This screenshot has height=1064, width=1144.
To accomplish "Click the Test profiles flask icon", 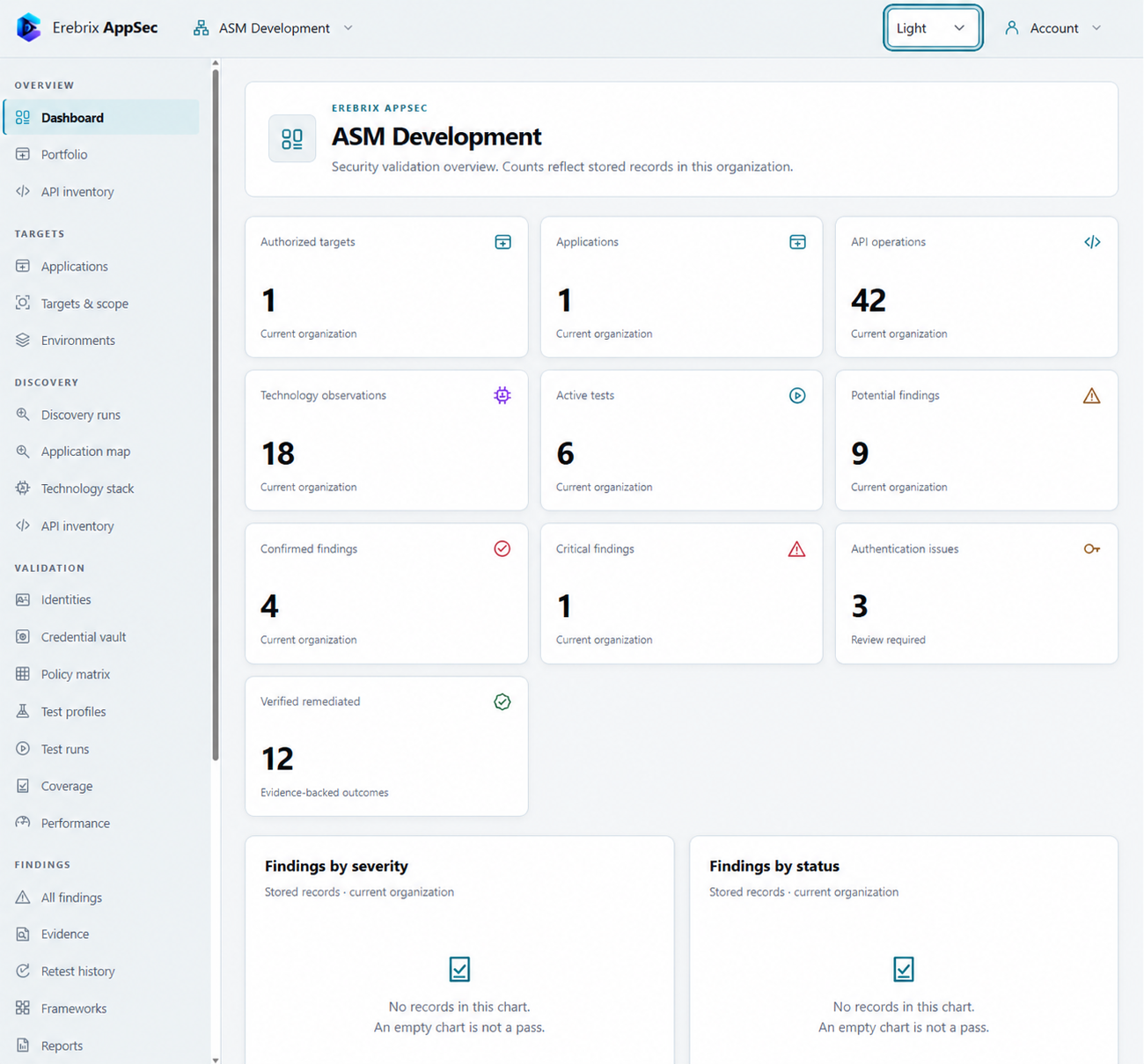I will [x=23, y=711].
